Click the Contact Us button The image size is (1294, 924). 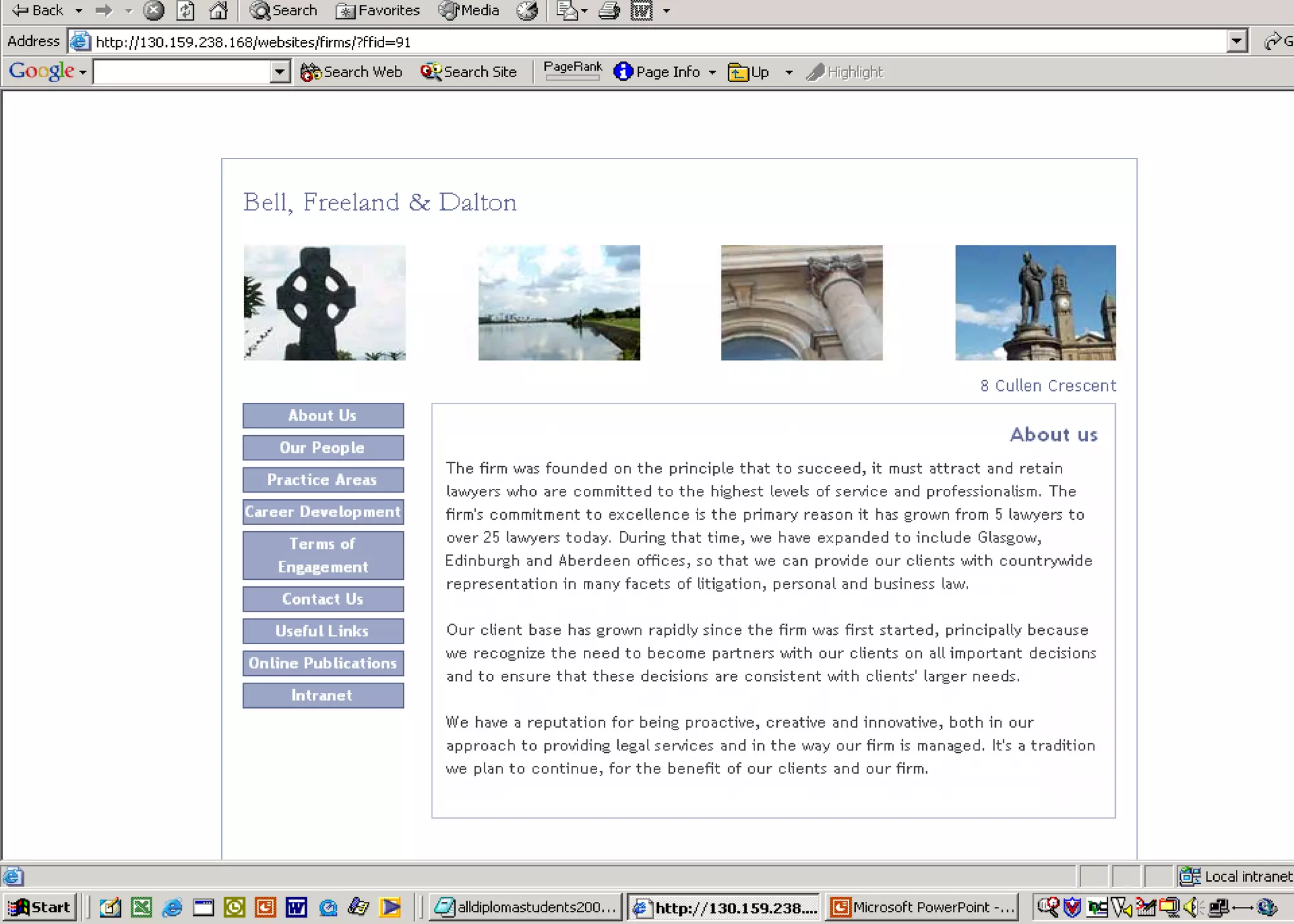(323, 599)
